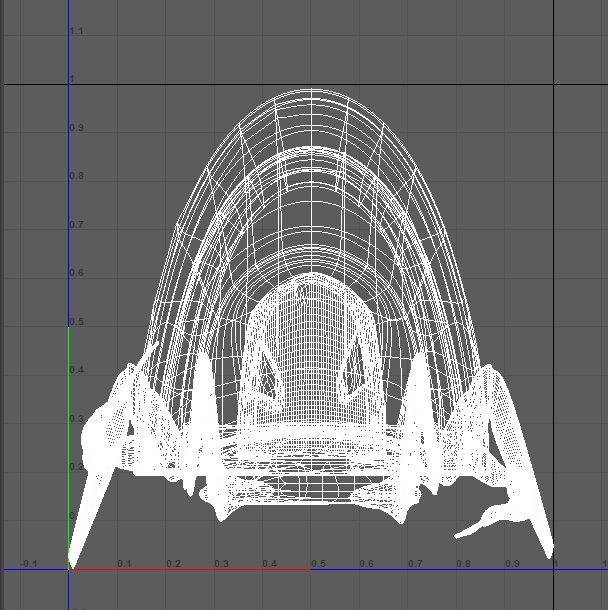The width and height of the screenshot is (608, 610).
Task: Click the 0.9 label on horizontal U axis
Action: 512,564
